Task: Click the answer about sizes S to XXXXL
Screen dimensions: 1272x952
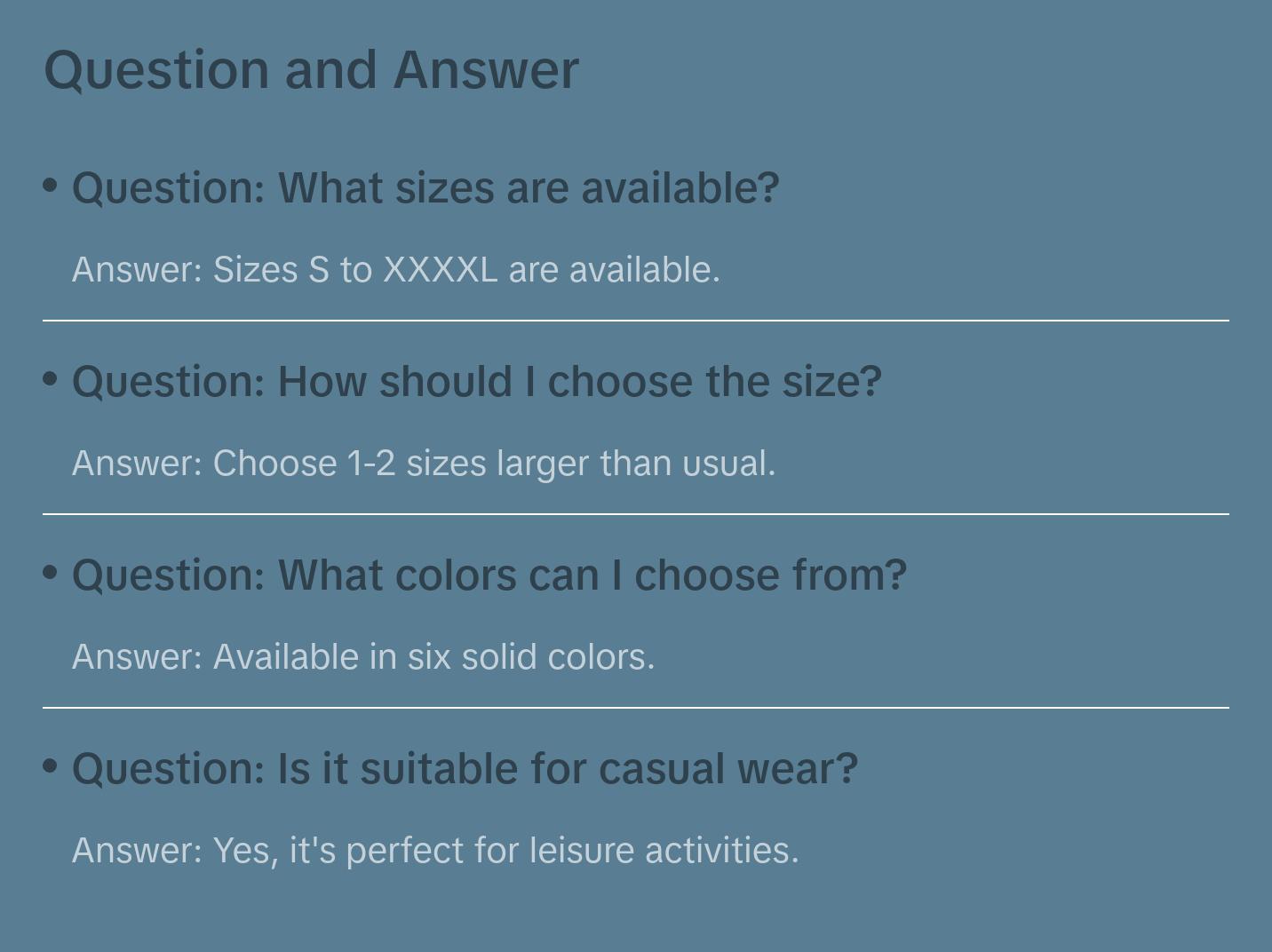Action: click(395, 270)
